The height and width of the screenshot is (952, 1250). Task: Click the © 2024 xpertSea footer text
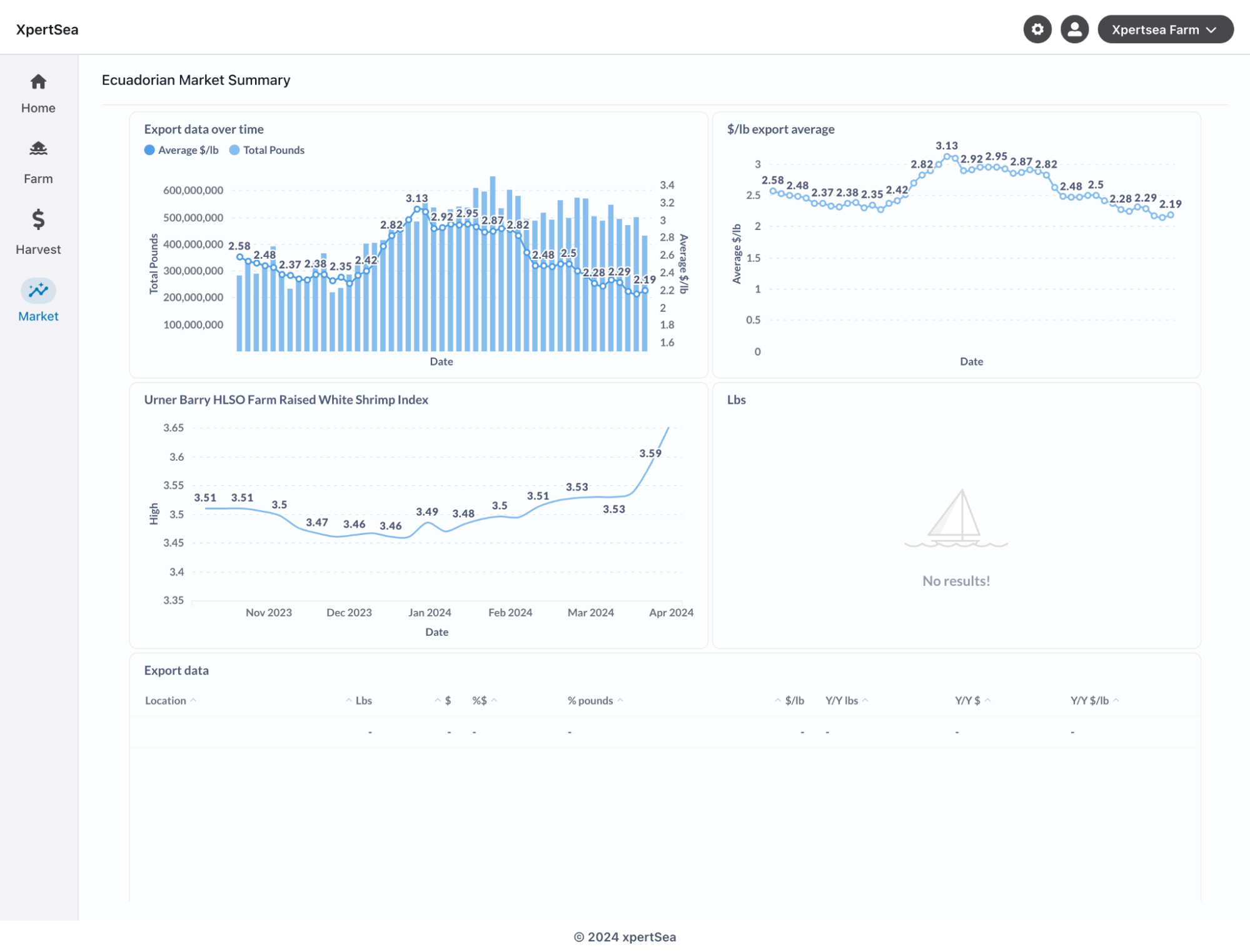coord(625,936)
